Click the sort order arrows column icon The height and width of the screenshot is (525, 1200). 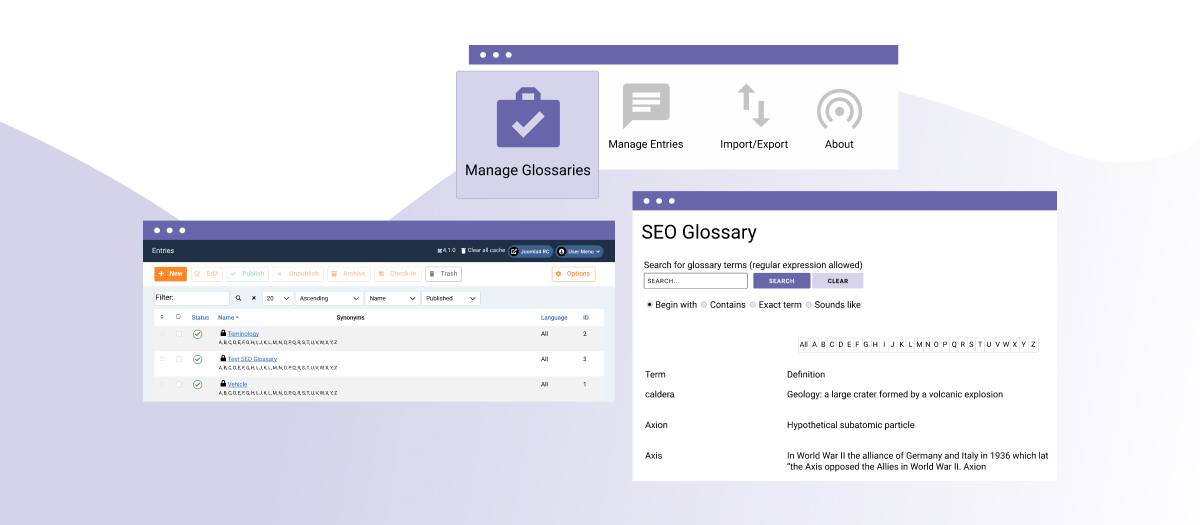(x=162, y=317)
